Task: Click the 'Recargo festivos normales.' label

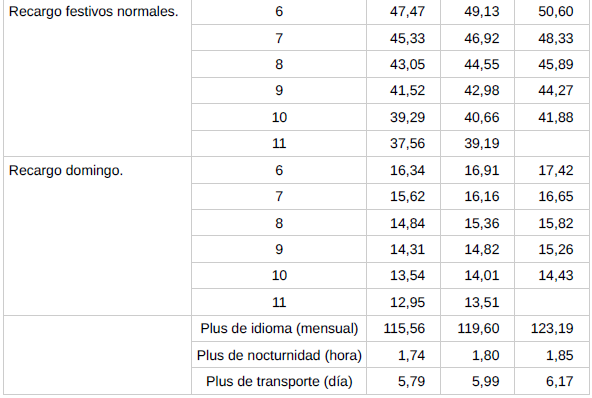Action: 93,11
